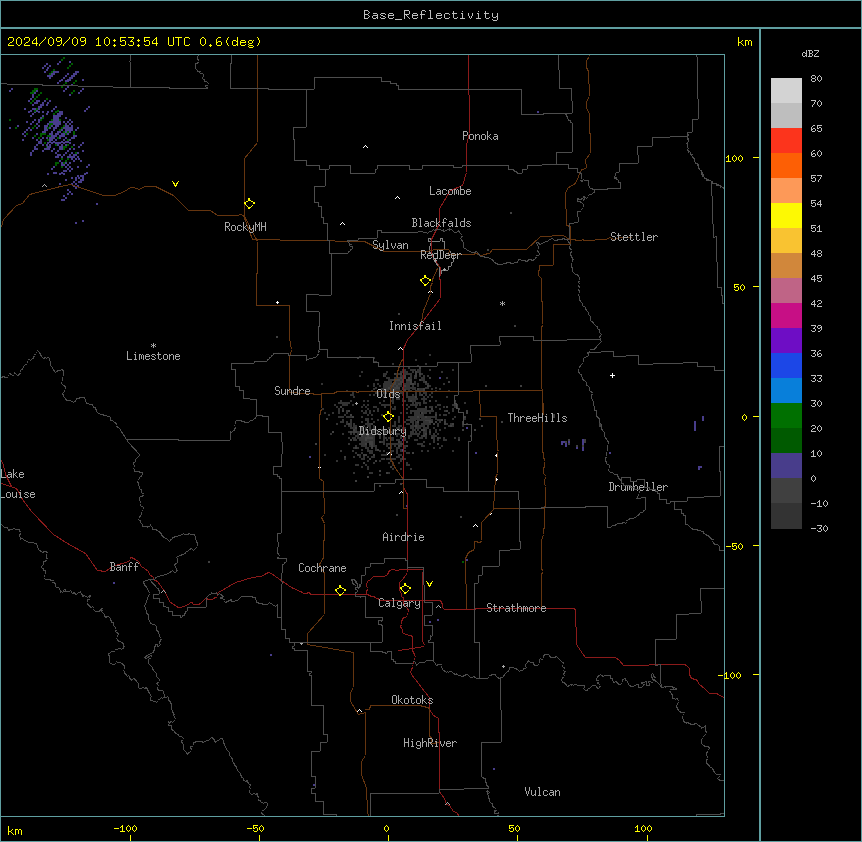Click the -100 tick on the bottom axis

(125, 828)
